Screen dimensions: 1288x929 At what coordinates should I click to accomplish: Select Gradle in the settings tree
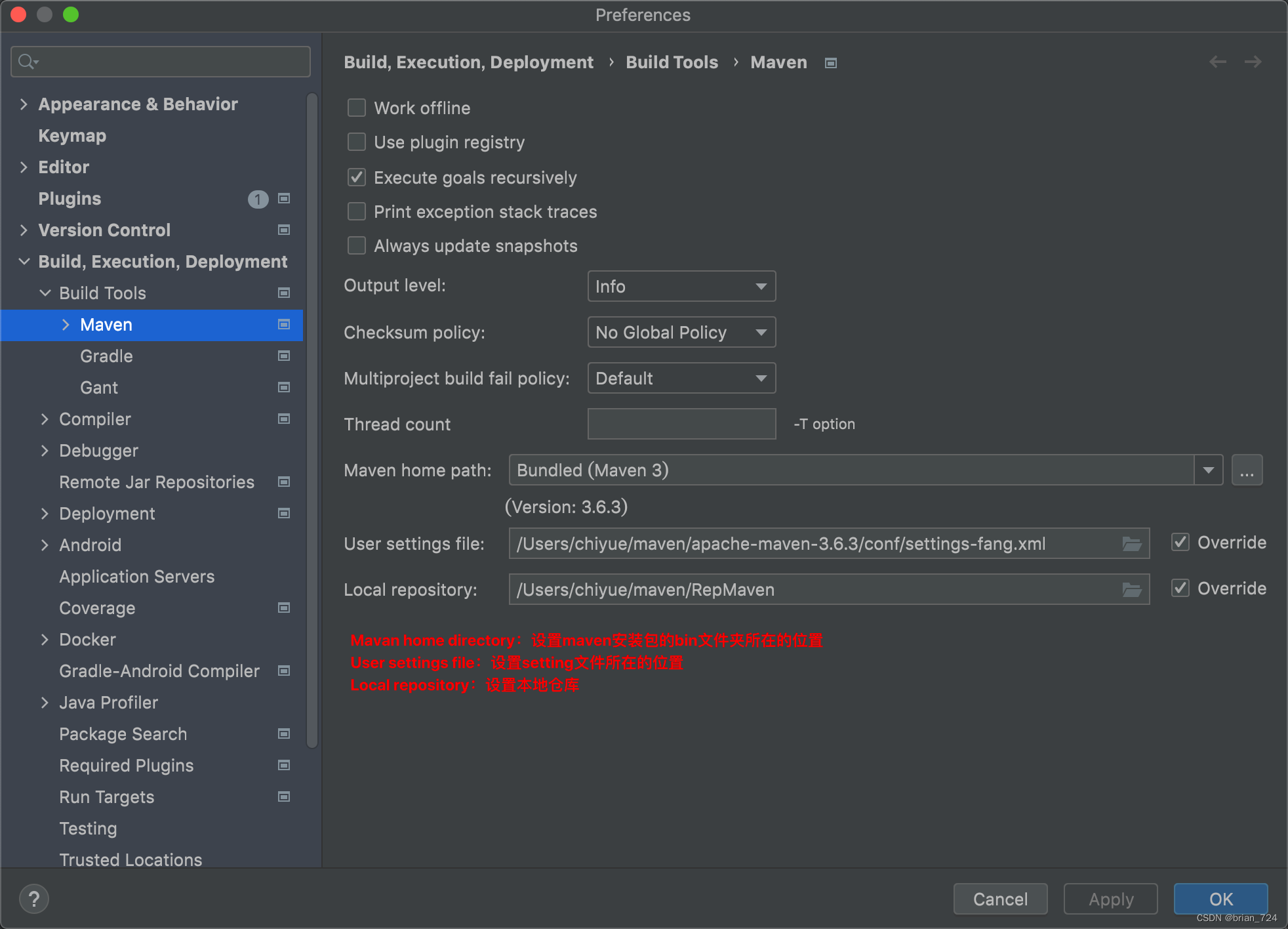coord(106,356)
